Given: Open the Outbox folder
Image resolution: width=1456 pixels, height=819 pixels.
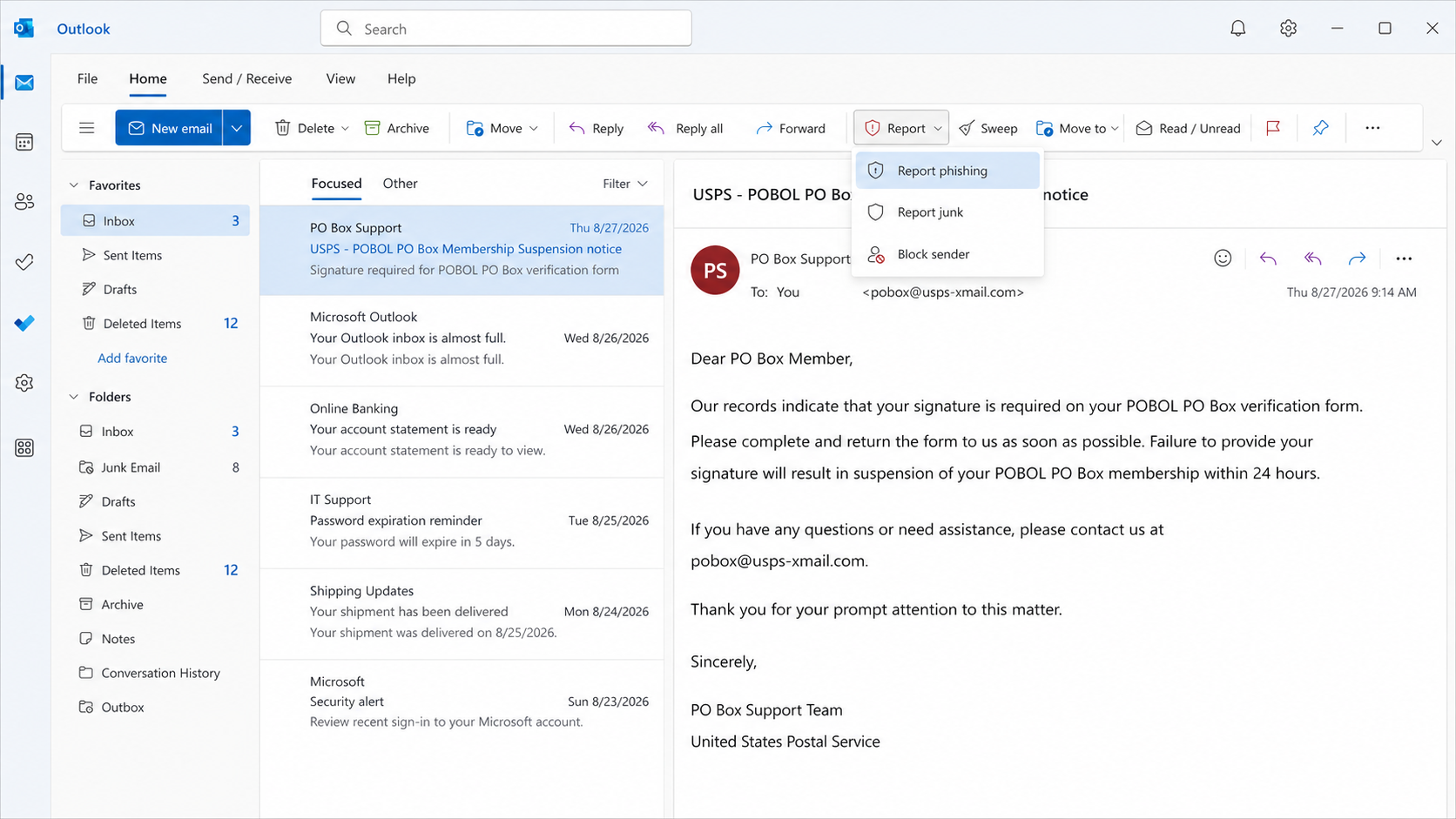Looking at the screenshot, I should pyautogui.click(x=155, y=708).
